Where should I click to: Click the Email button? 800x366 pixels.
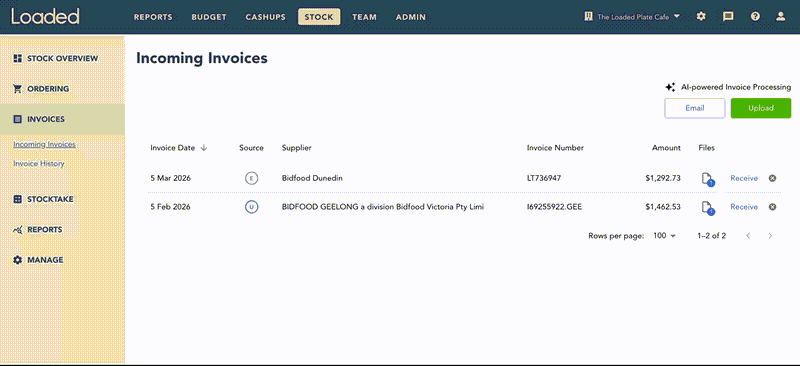point(694,108)
